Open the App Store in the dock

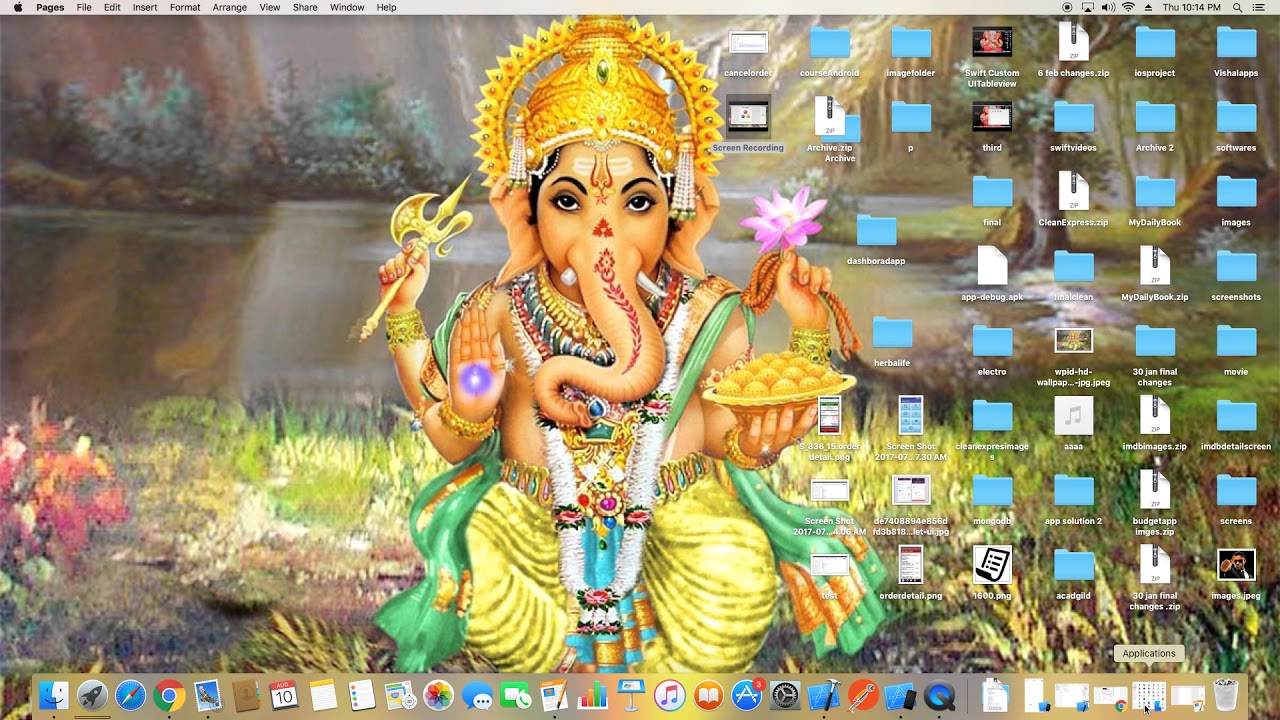(x=747, y=695)
